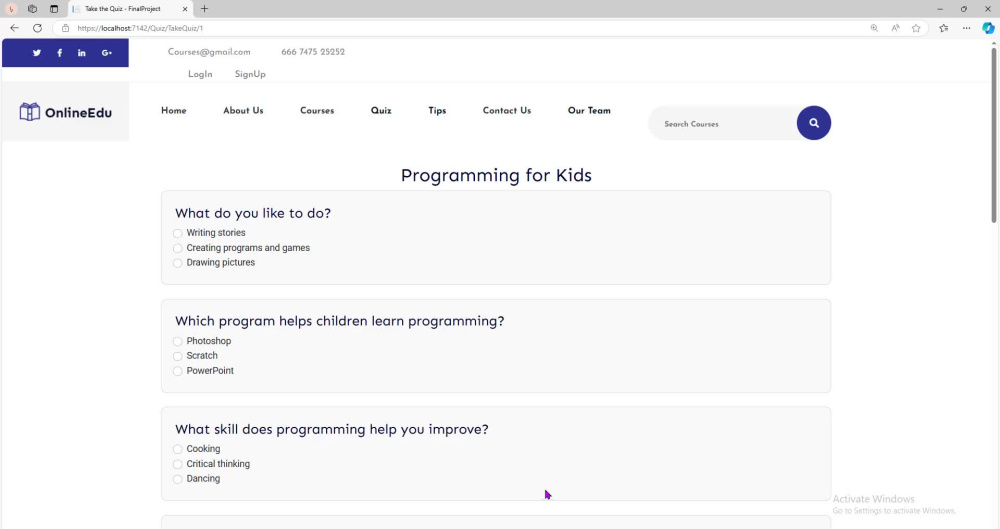Choose the PowerPoint answer
Image resolution: width=1000 pixels, height=529 pixels.
click(178, 371)
